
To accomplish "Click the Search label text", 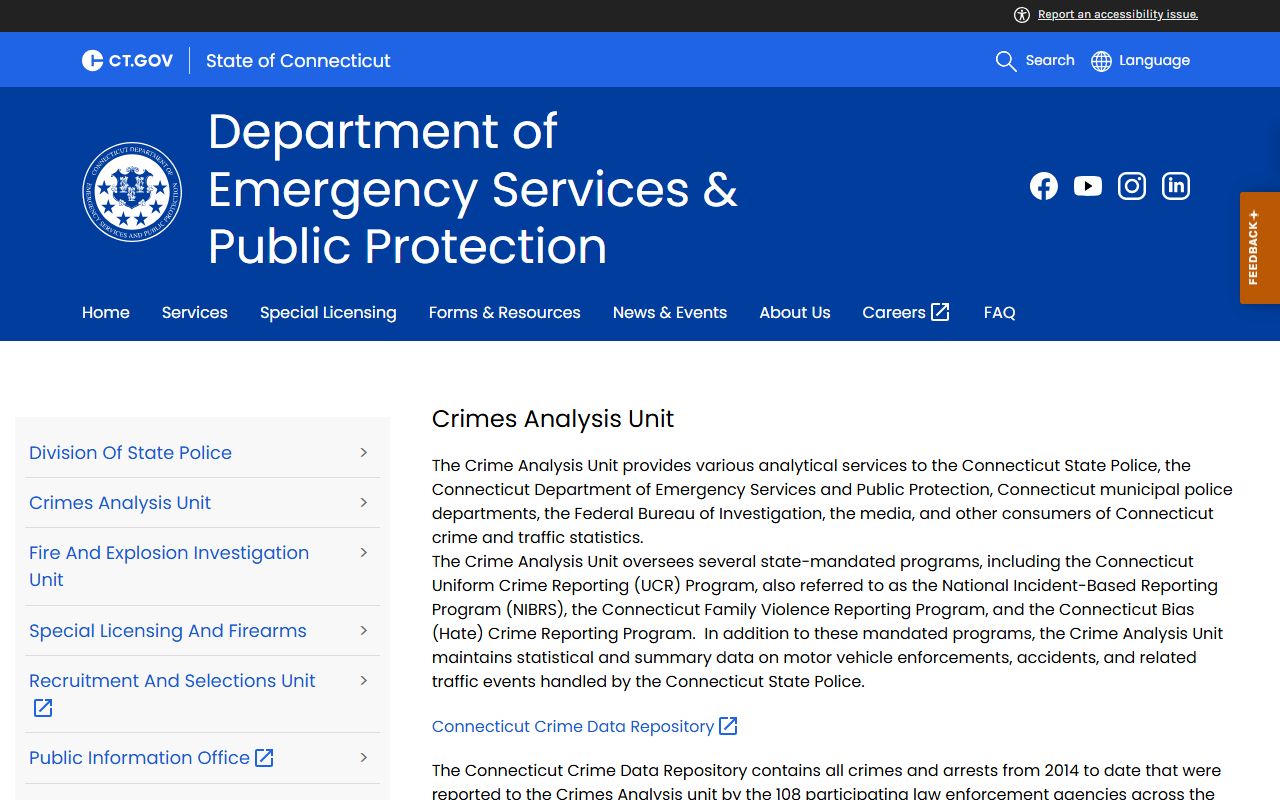I will pos(1050,60).
